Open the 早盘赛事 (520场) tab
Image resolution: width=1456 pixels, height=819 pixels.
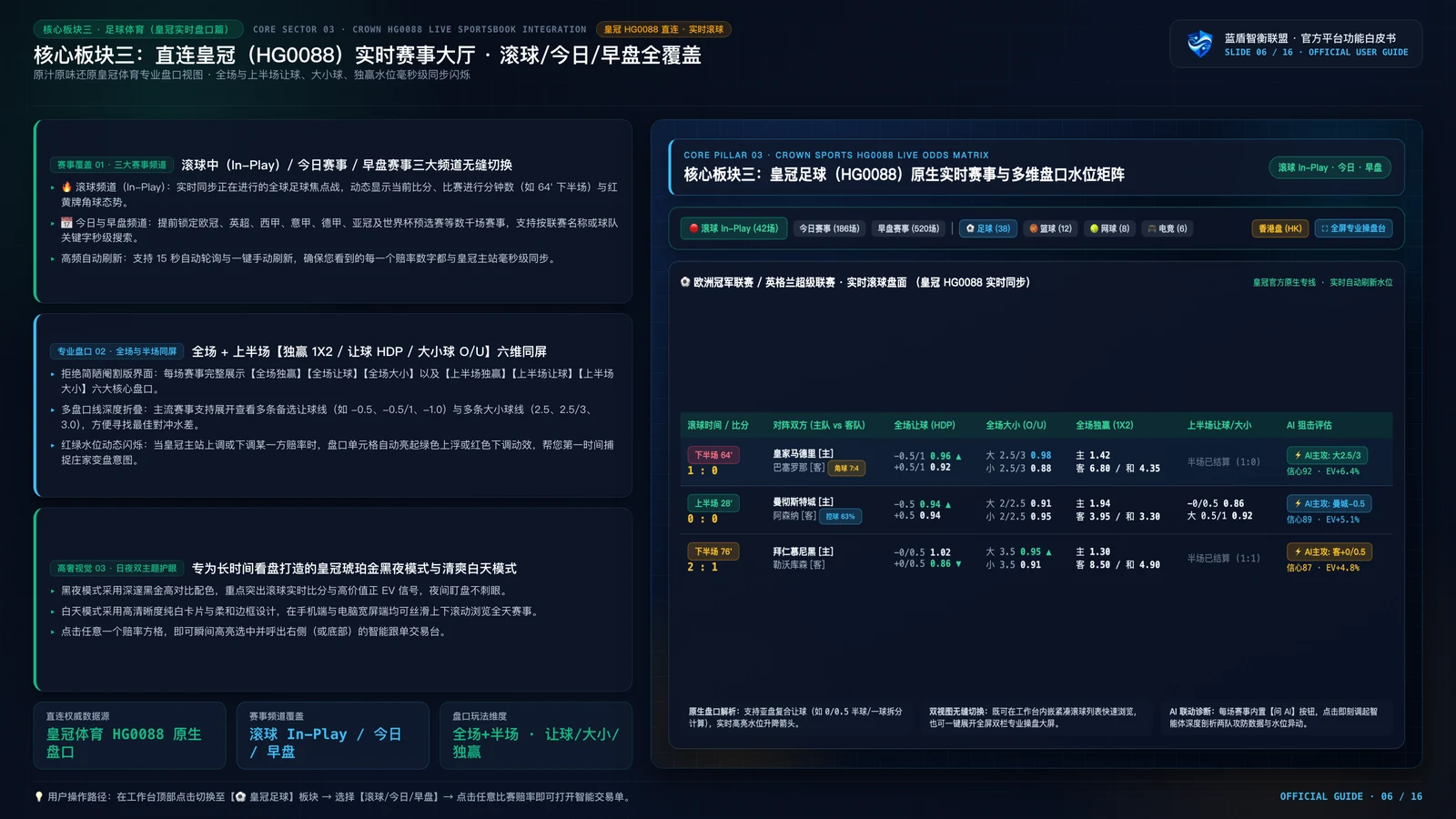(x=907, y=228)
